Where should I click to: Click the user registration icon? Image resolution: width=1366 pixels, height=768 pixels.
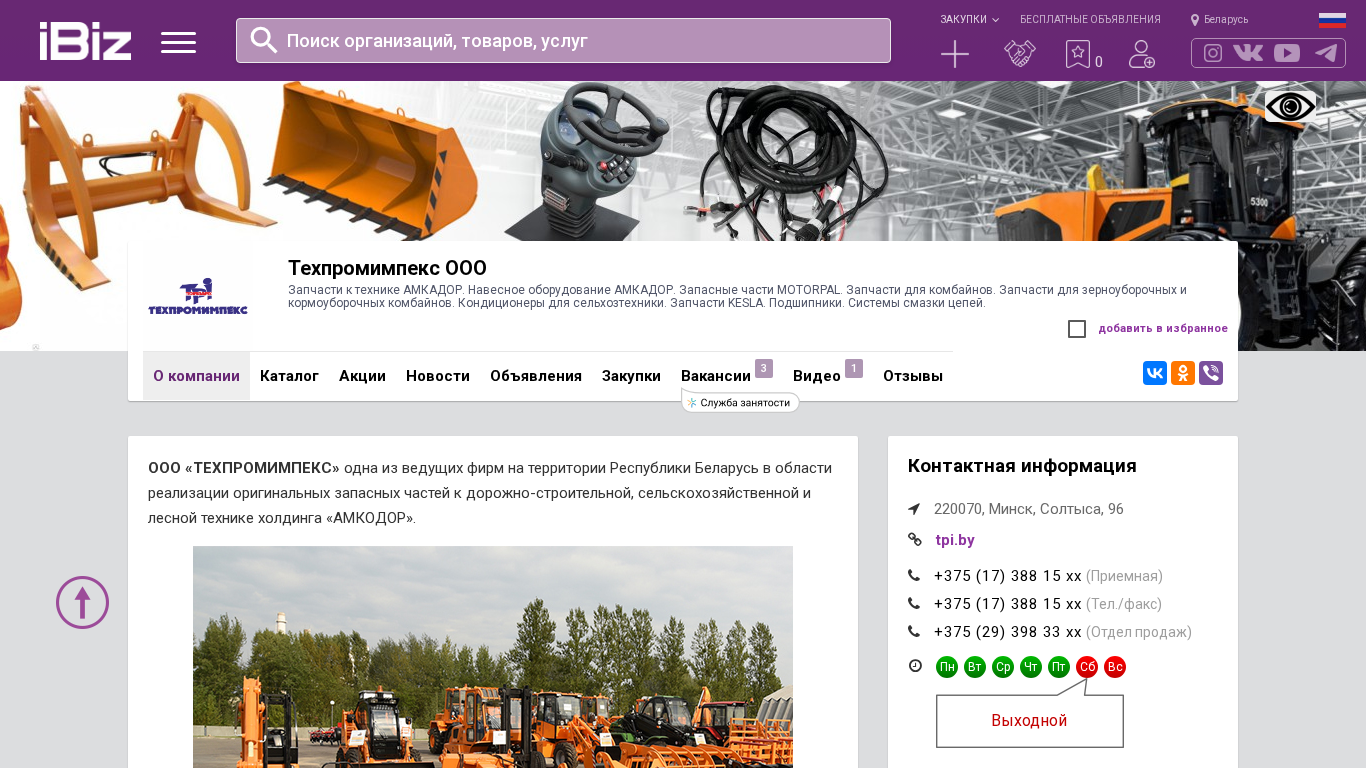(1142, 54)
